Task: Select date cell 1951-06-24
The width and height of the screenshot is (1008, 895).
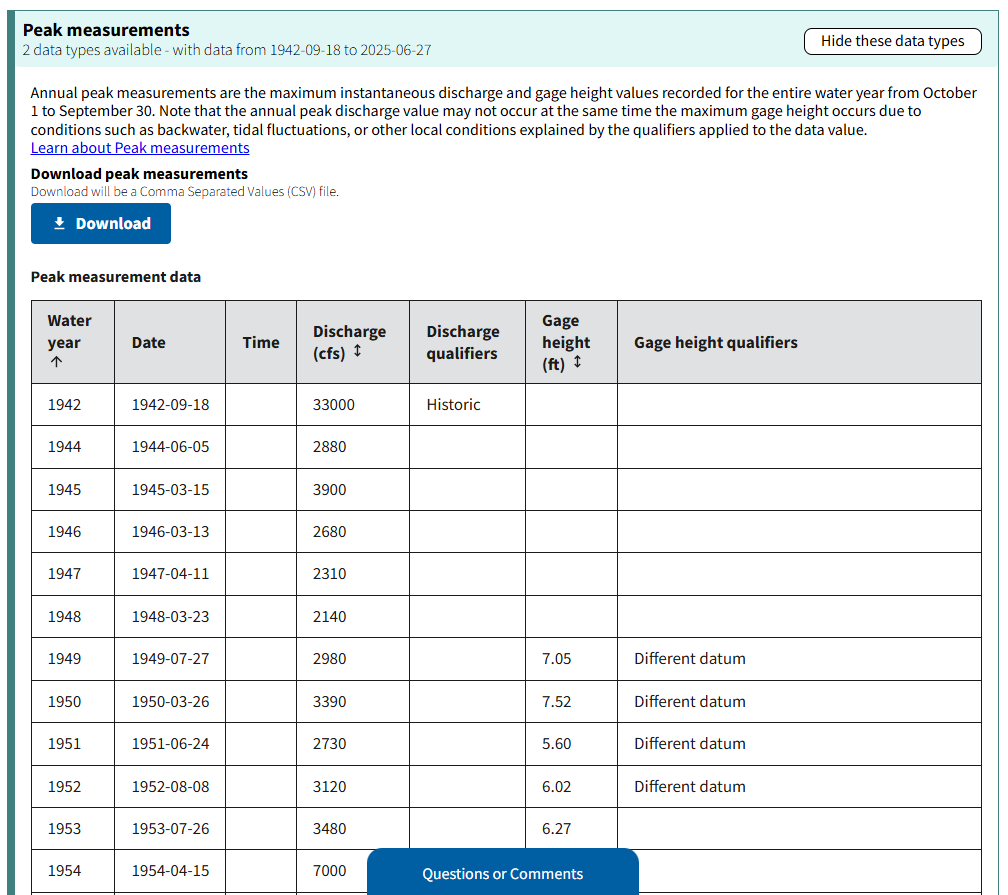Action: pyautogui.click(x=170, y=743)
